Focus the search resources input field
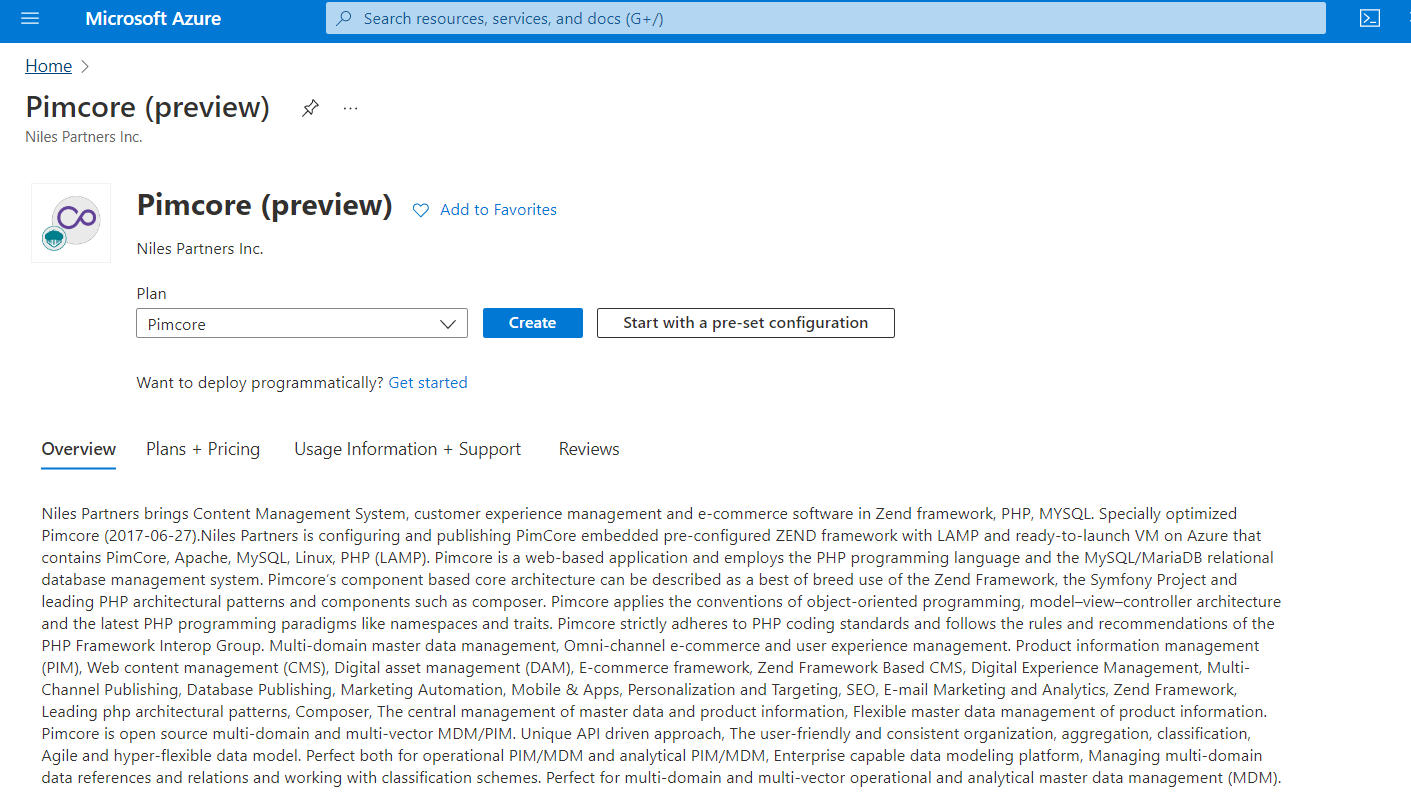 point(830,18)
